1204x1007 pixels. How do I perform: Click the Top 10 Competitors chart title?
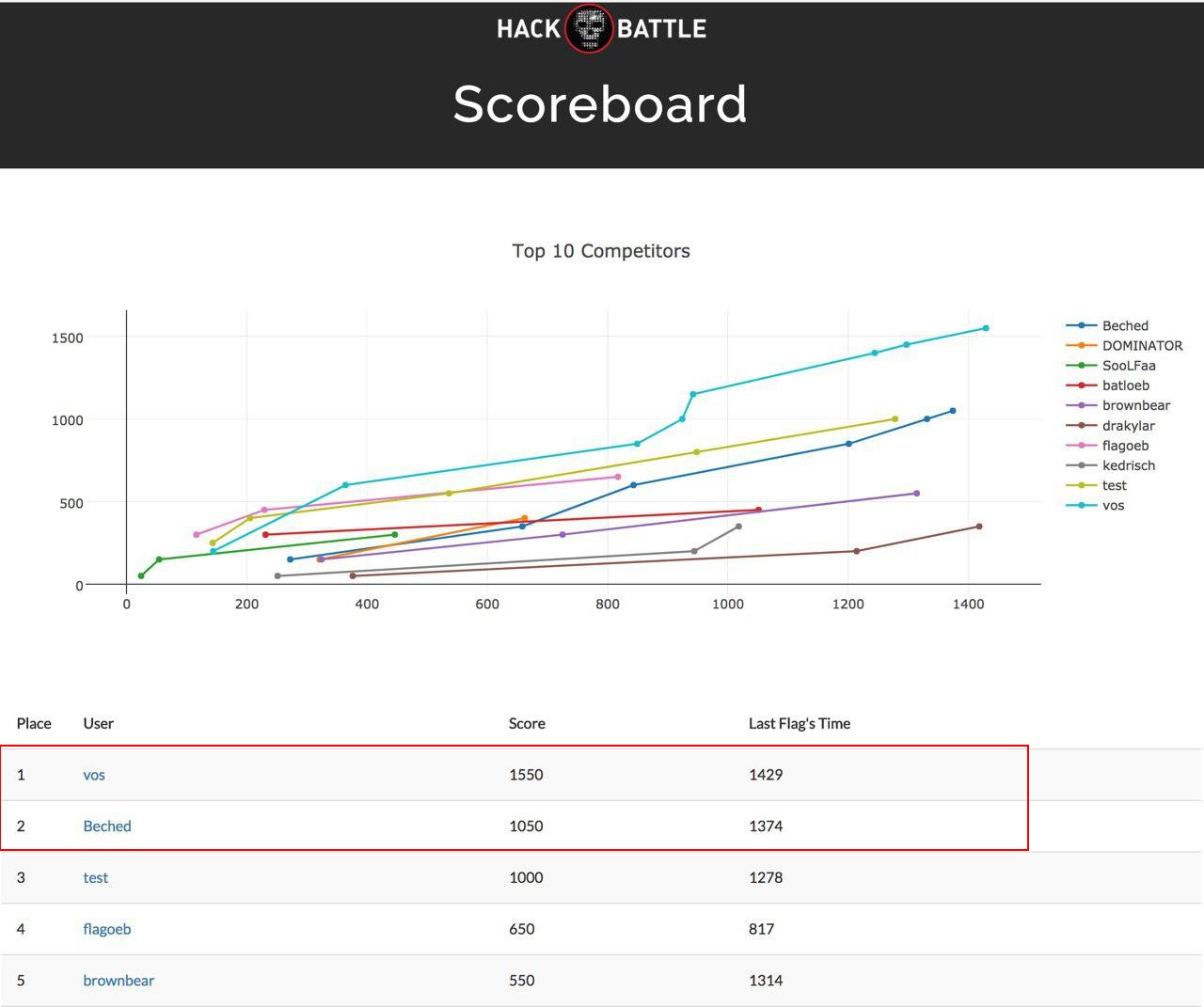[x=601, y=251]
